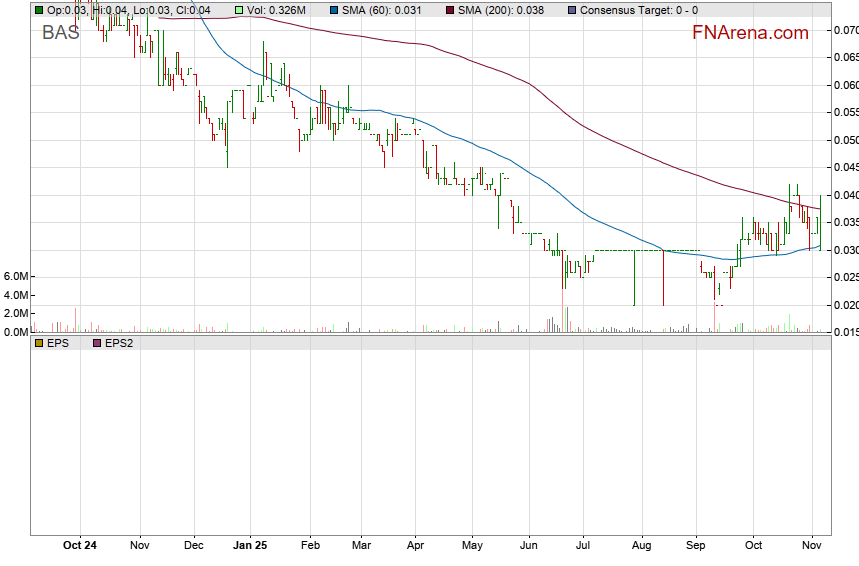Click the Oct 24 date axis label
The height and width of the screenshot is (566, 859).
pyautogui.click(x=79, y=545)
